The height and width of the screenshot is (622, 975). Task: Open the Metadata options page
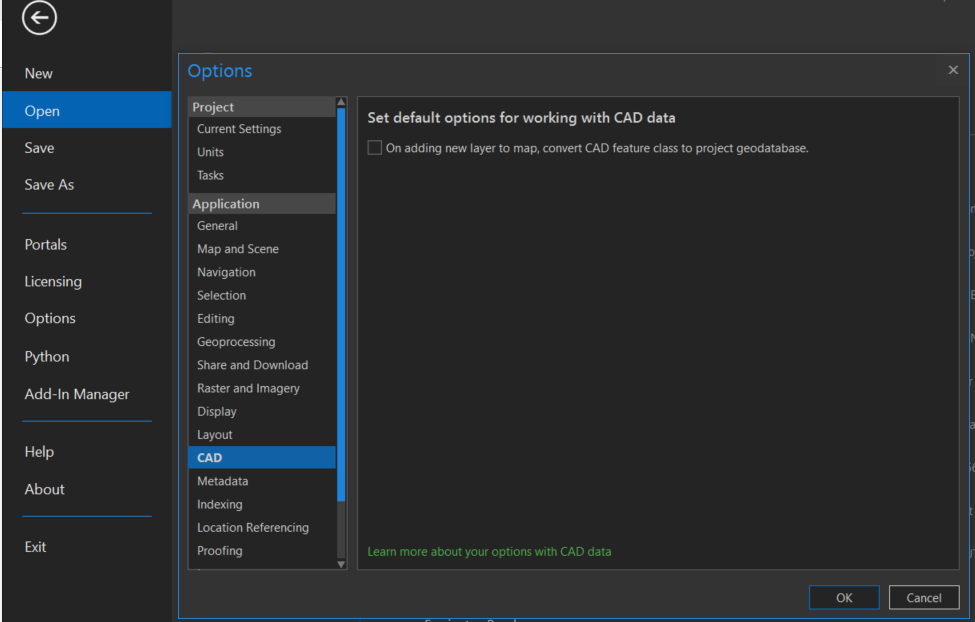tap(222, 481)
